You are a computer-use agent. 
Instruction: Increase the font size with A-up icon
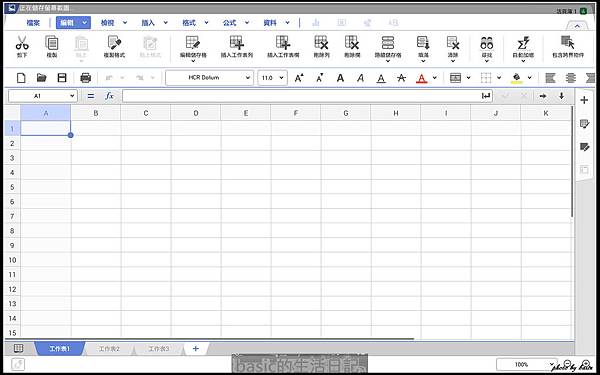[x=299, y=78]
